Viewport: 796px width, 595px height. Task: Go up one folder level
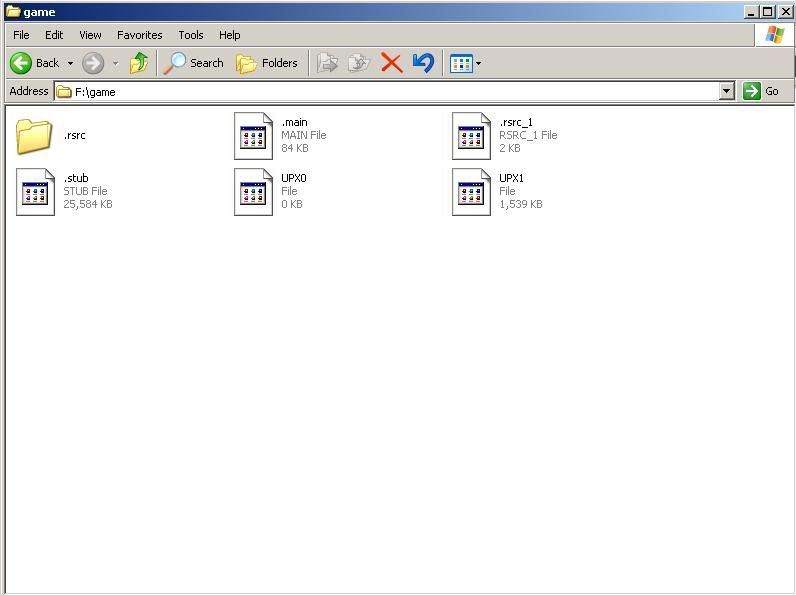point(139,63)
